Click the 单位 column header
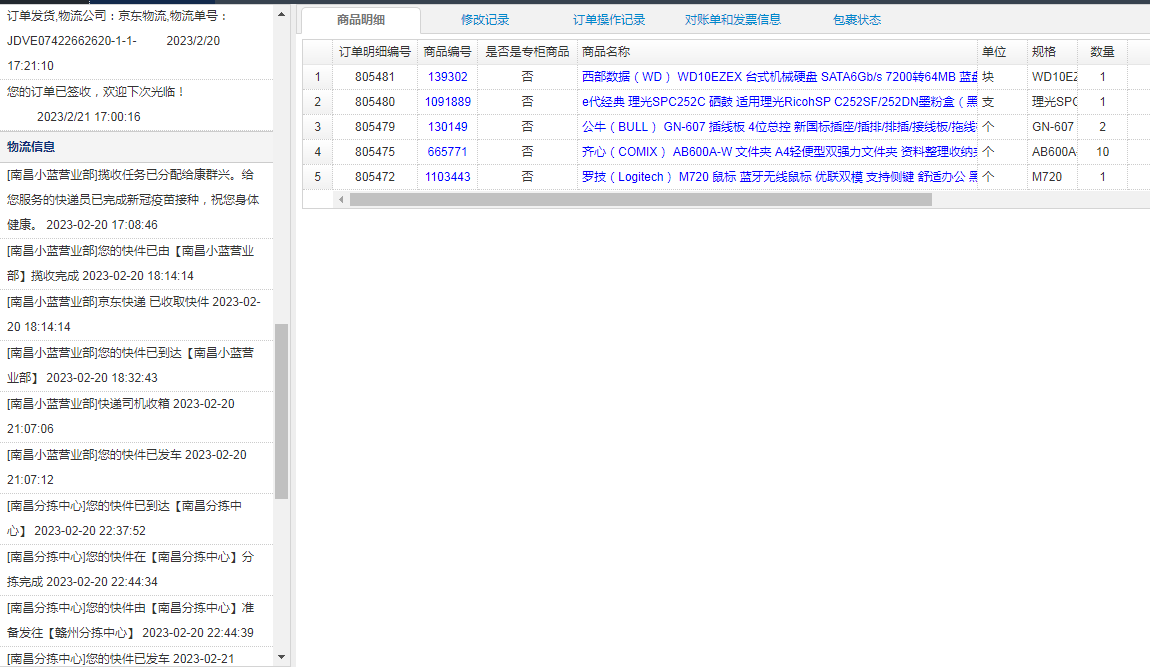The height and width of the screenshot is (667, 1150). pos(1003,52)
